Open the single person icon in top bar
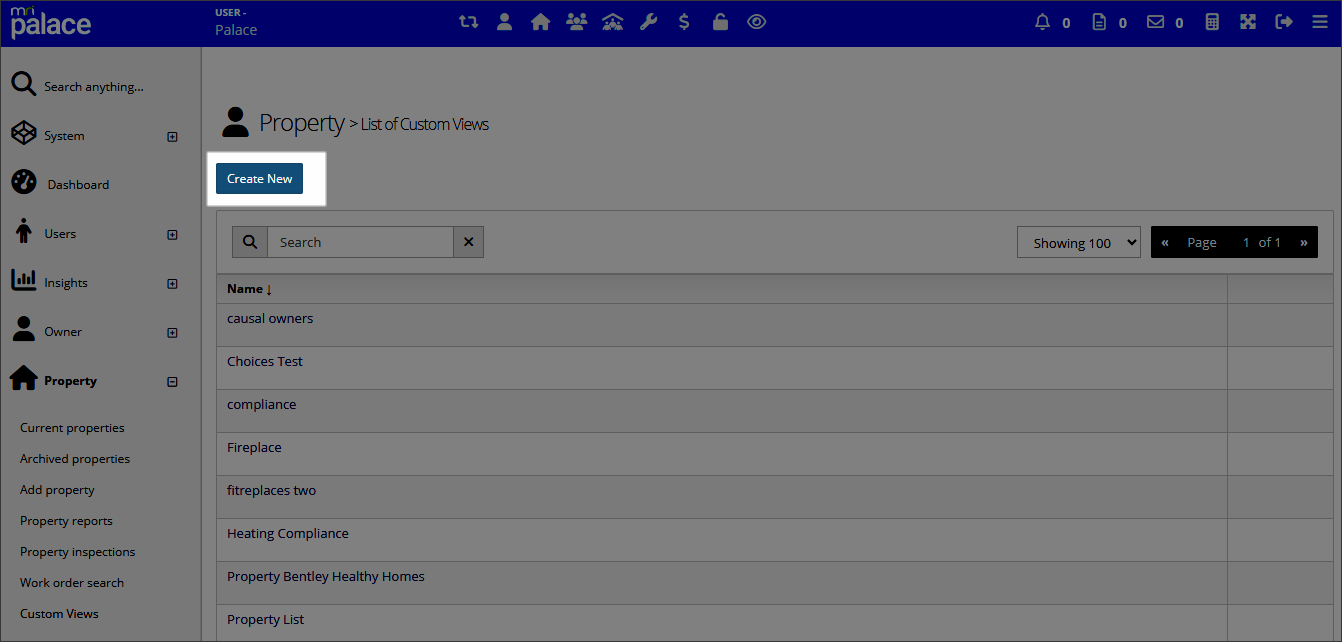 click(505, 21)
